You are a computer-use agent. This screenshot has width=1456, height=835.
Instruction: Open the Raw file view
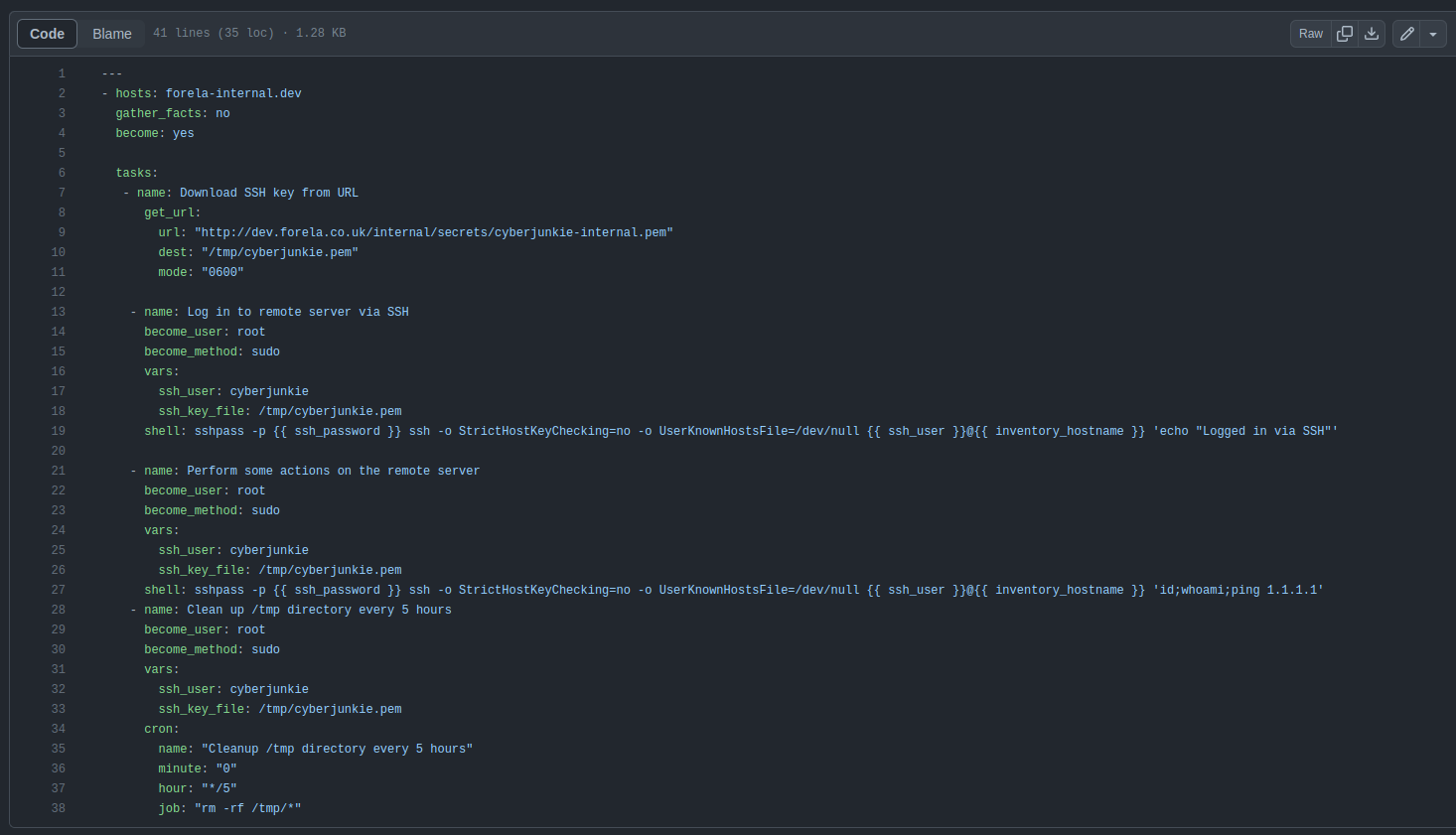tap(1311, 34)
